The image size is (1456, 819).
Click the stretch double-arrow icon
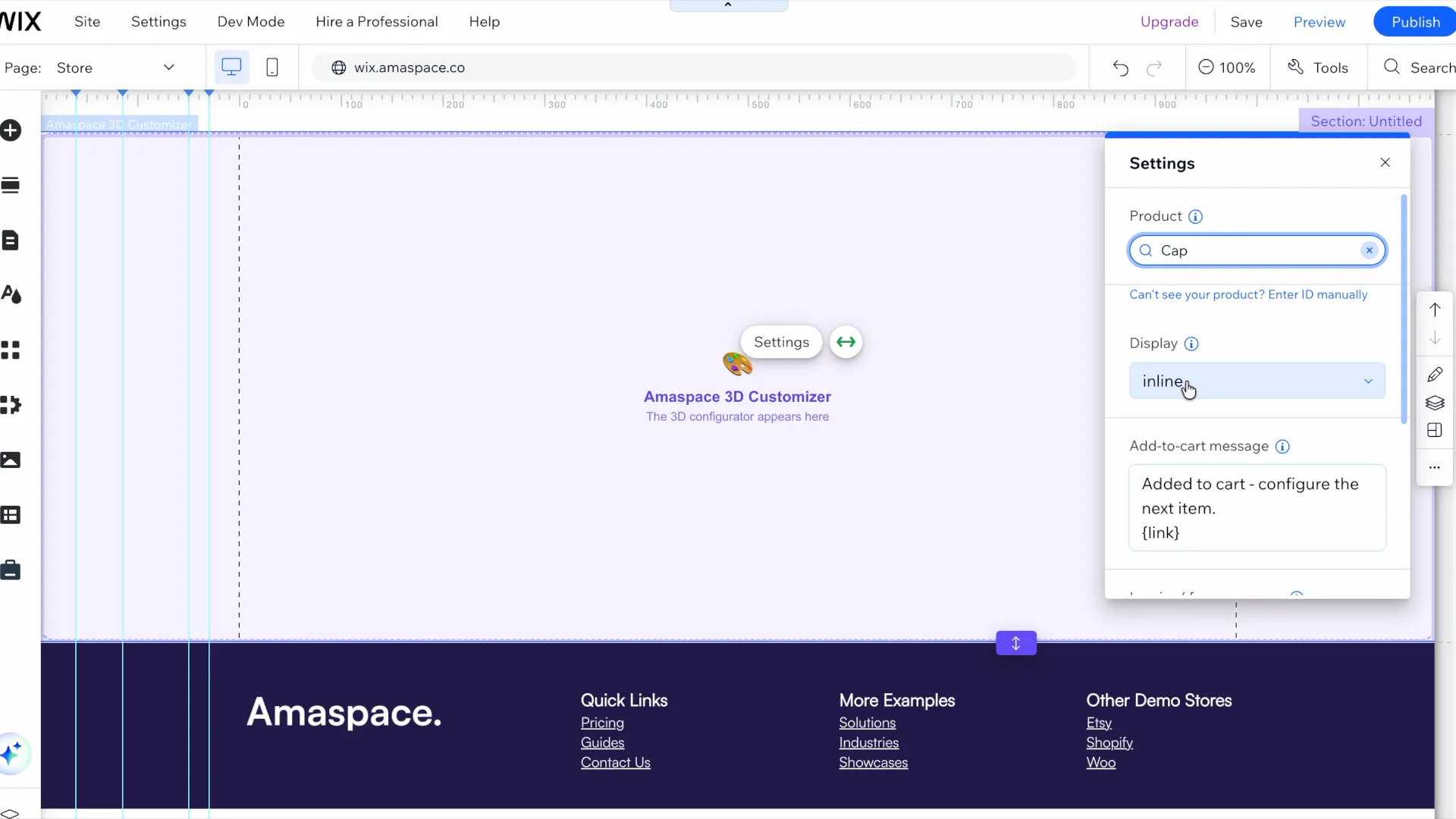click(x=846, y=342)
